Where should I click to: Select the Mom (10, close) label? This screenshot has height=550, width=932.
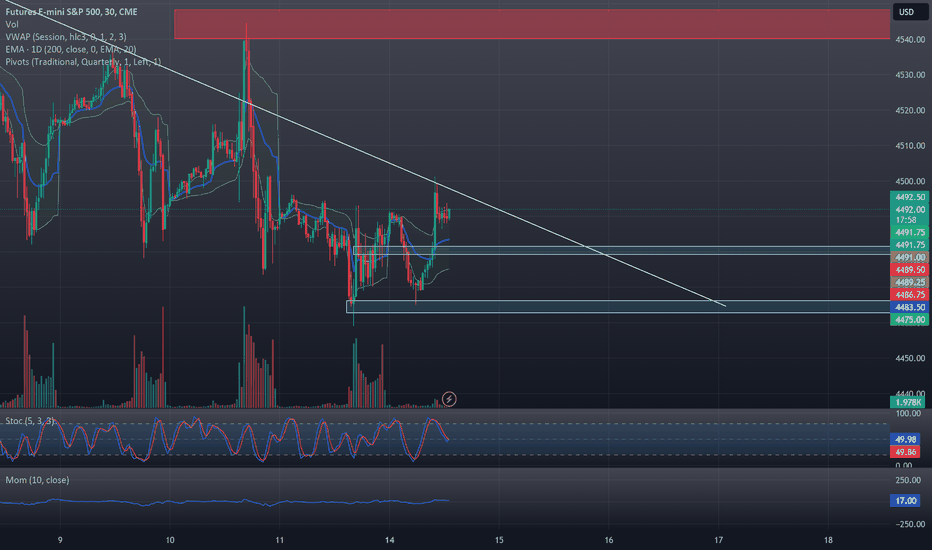(37, 480)
